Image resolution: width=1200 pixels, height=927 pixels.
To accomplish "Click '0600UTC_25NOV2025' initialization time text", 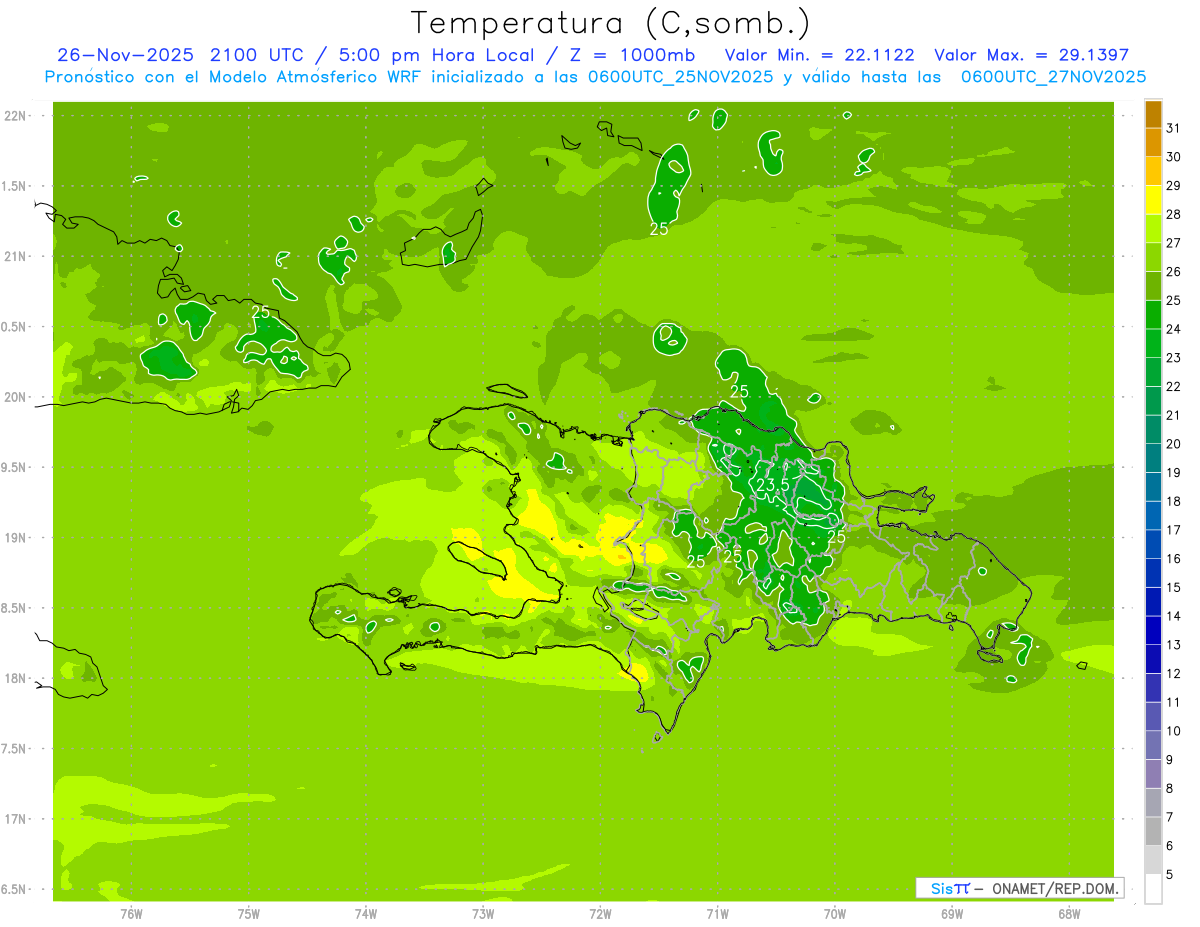I will (x=681, y=77).
